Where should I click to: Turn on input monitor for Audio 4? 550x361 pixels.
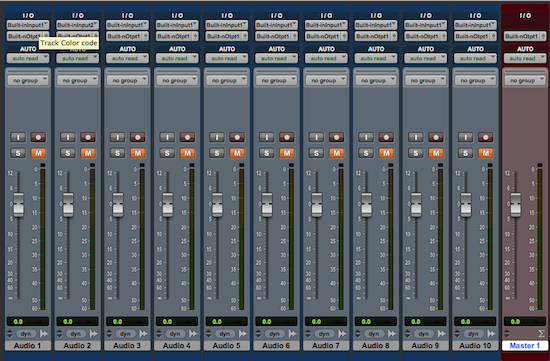click(x=167, y=137)
